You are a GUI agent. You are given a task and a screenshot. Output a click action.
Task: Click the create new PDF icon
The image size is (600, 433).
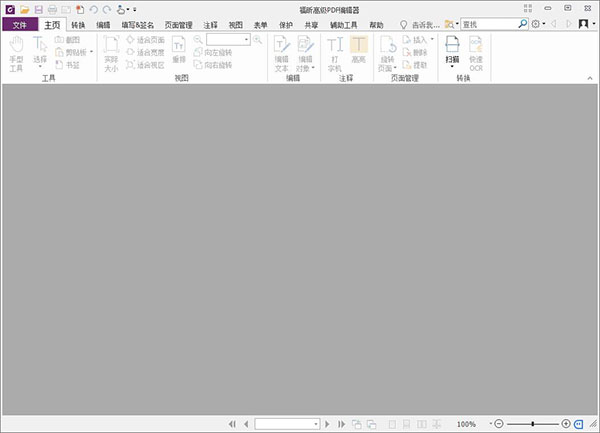tap(80, 10)
